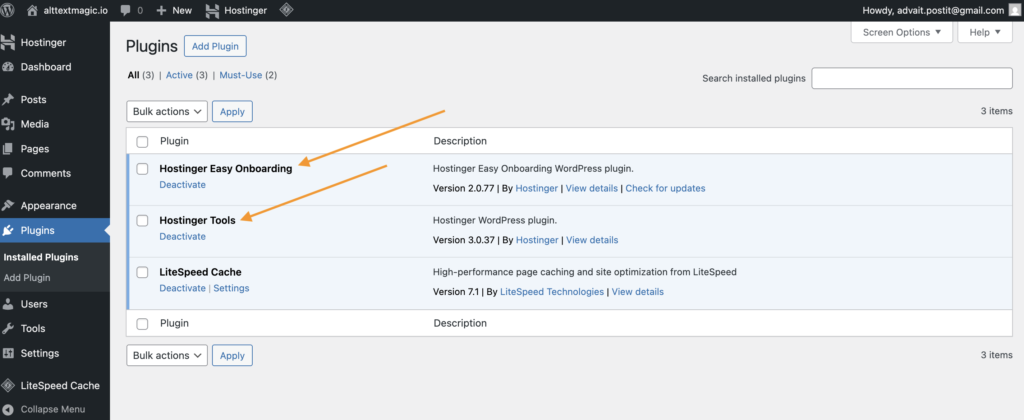
Task: Deactivate Hostinger Easy Onboarding
Action: pos(182,185)
